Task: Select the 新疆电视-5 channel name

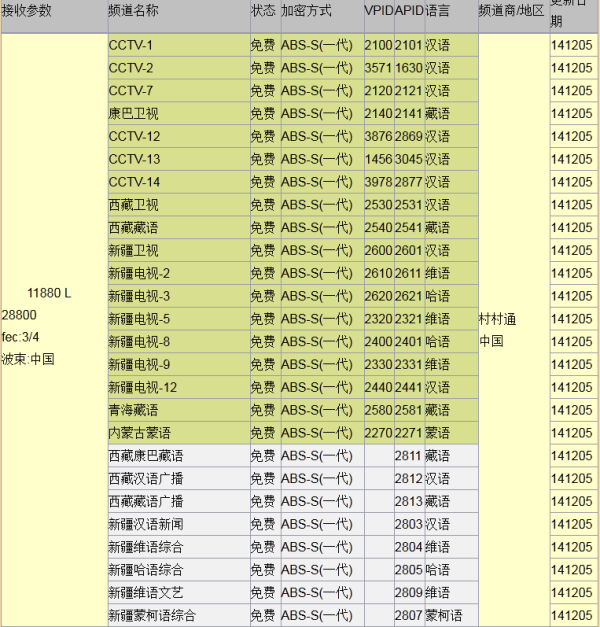Action: tap(139, 319)
